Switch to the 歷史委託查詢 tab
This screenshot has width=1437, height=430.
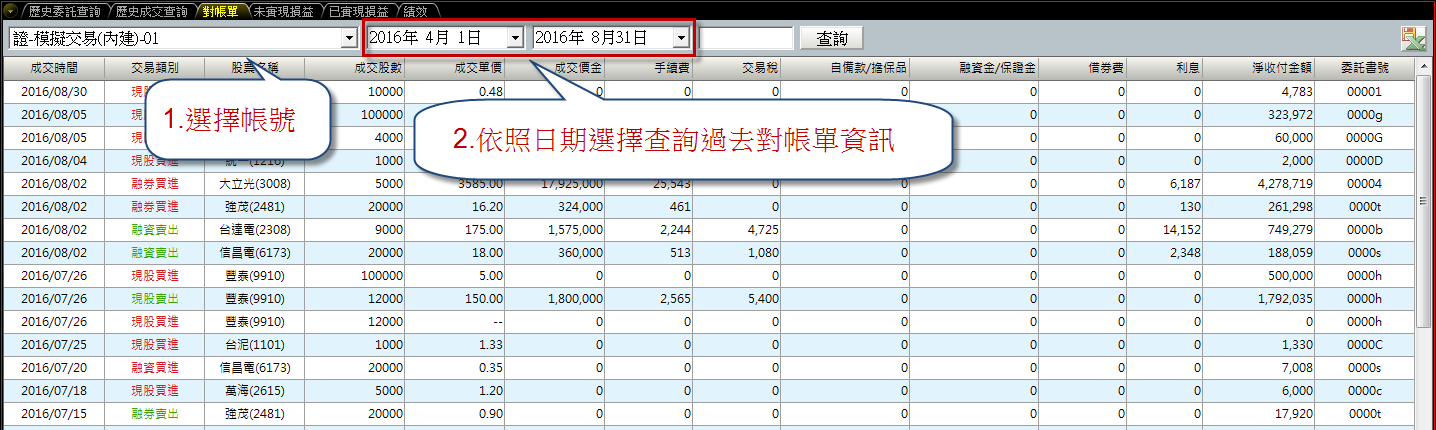coord(63,10)
